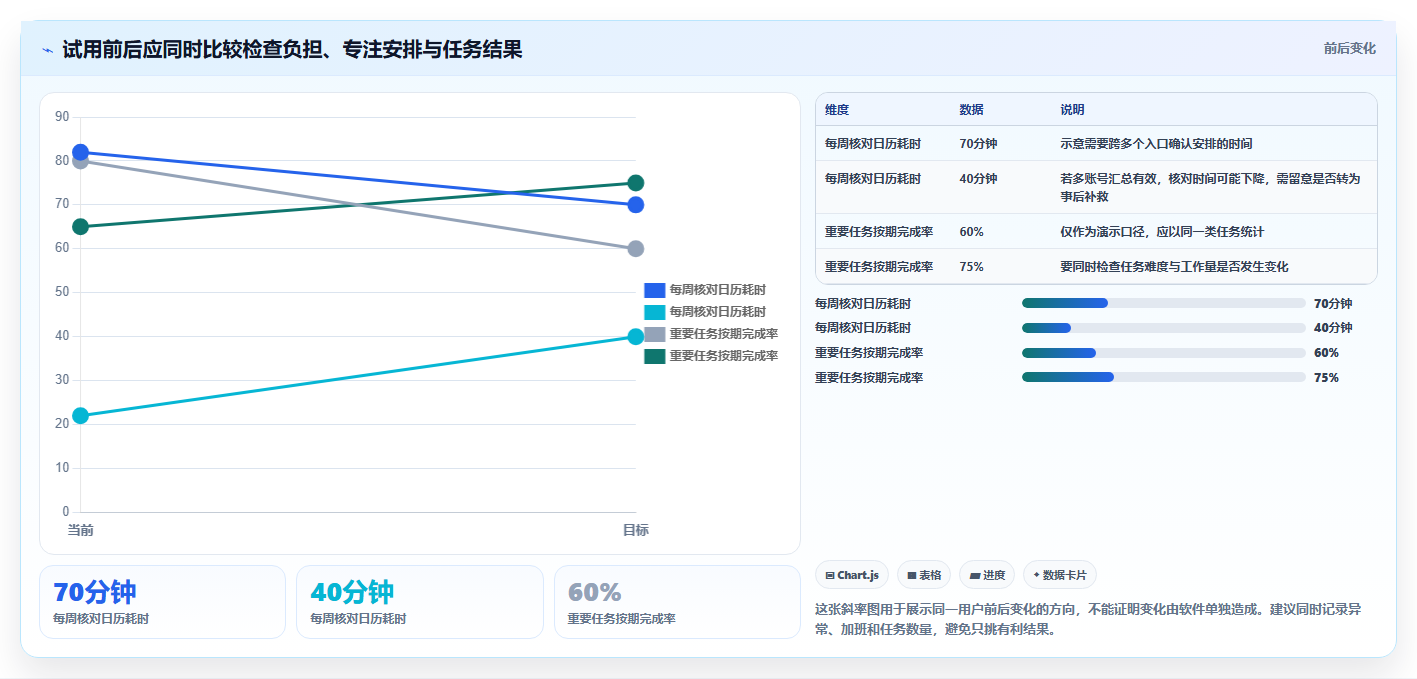Click the title 试用前后应同时比较检查负担、专注安排与任务结果
Image resolution: width=1417 pixels, height=679 pixels.
pos(292,49)
